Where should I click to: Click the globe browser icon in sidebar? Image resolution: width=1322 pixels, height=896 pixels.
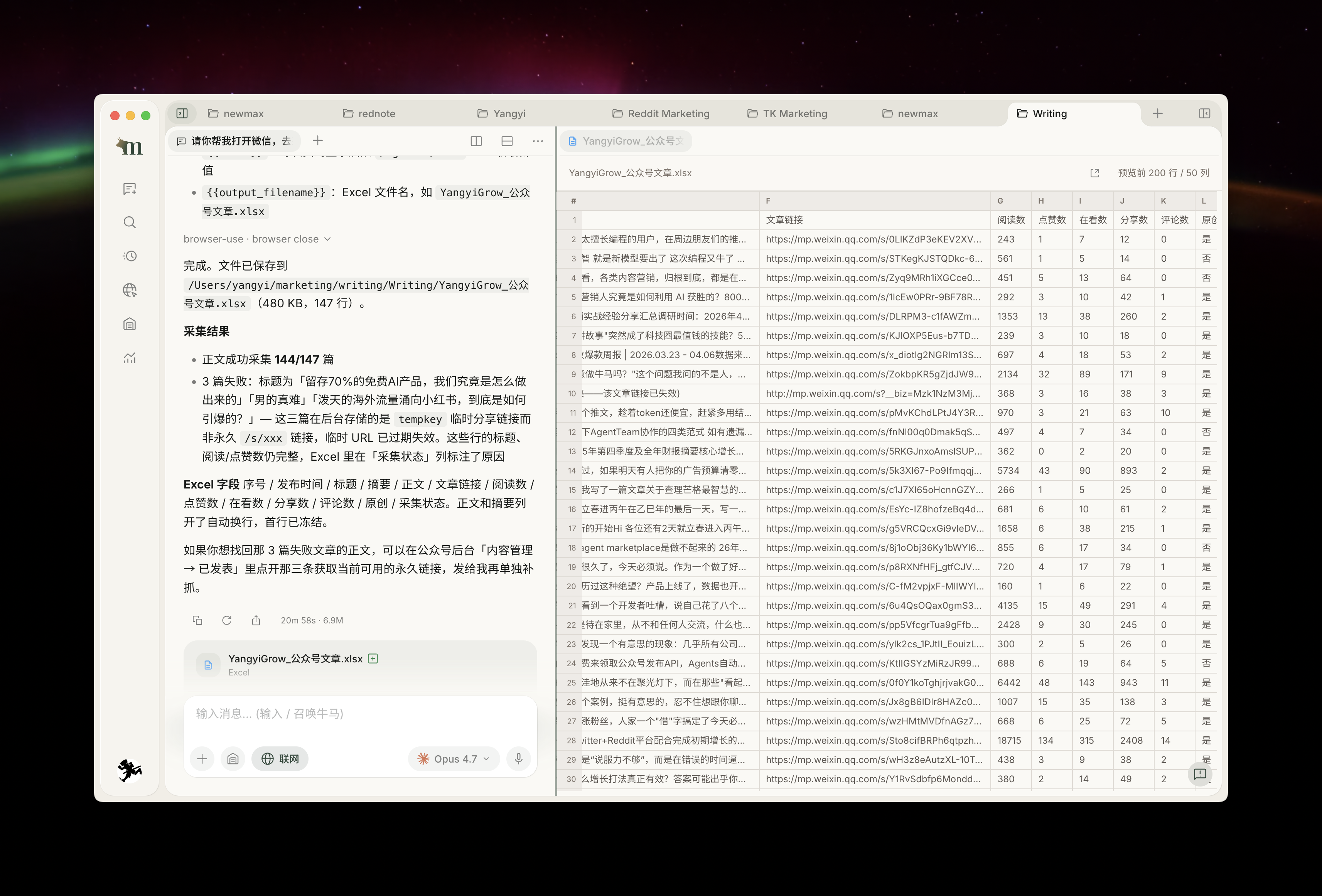tap(130, 290)
